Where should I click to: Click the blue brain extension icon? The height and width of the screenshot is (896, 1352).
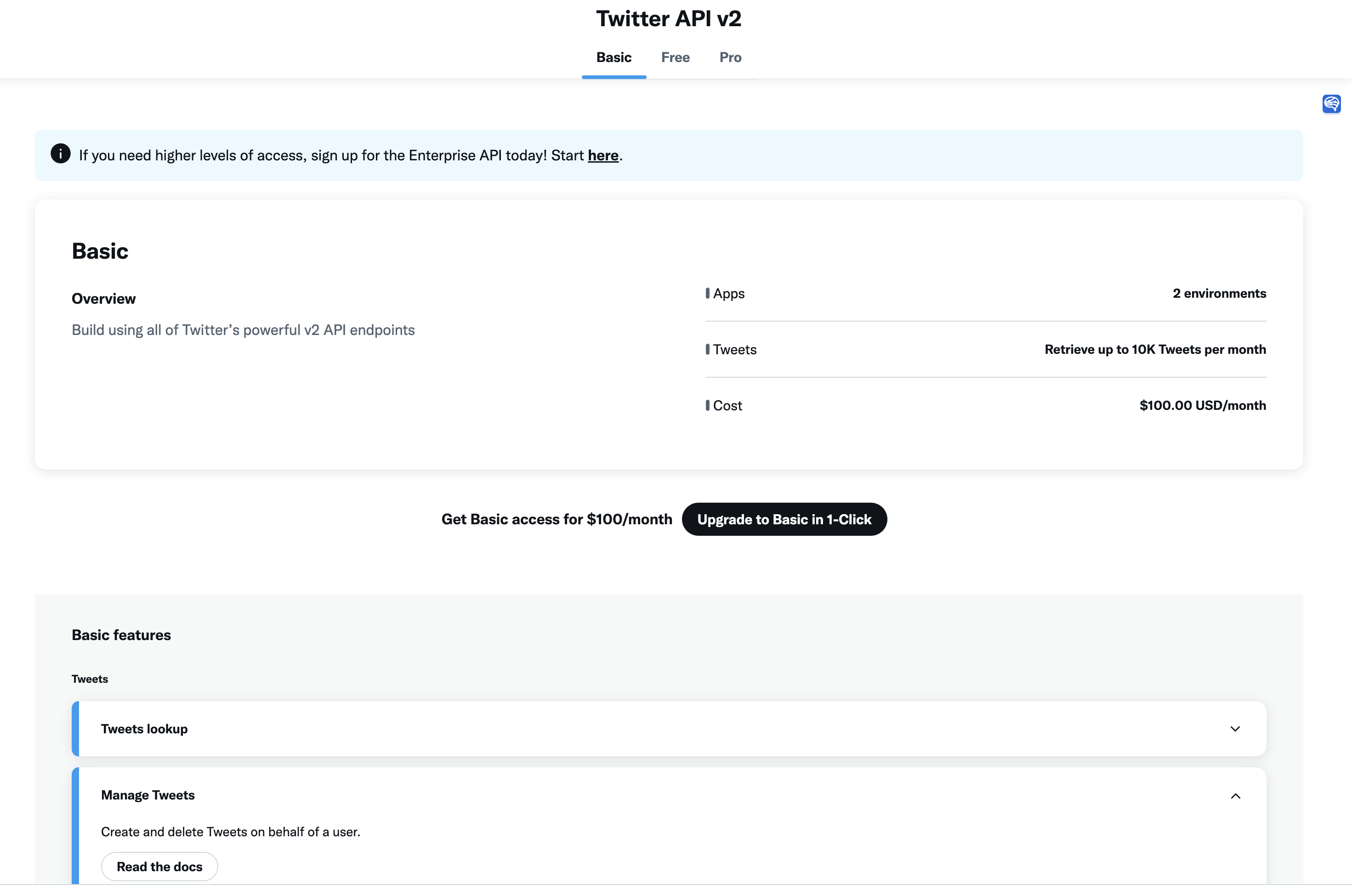pyautogui.click(x=1331, y=103)
